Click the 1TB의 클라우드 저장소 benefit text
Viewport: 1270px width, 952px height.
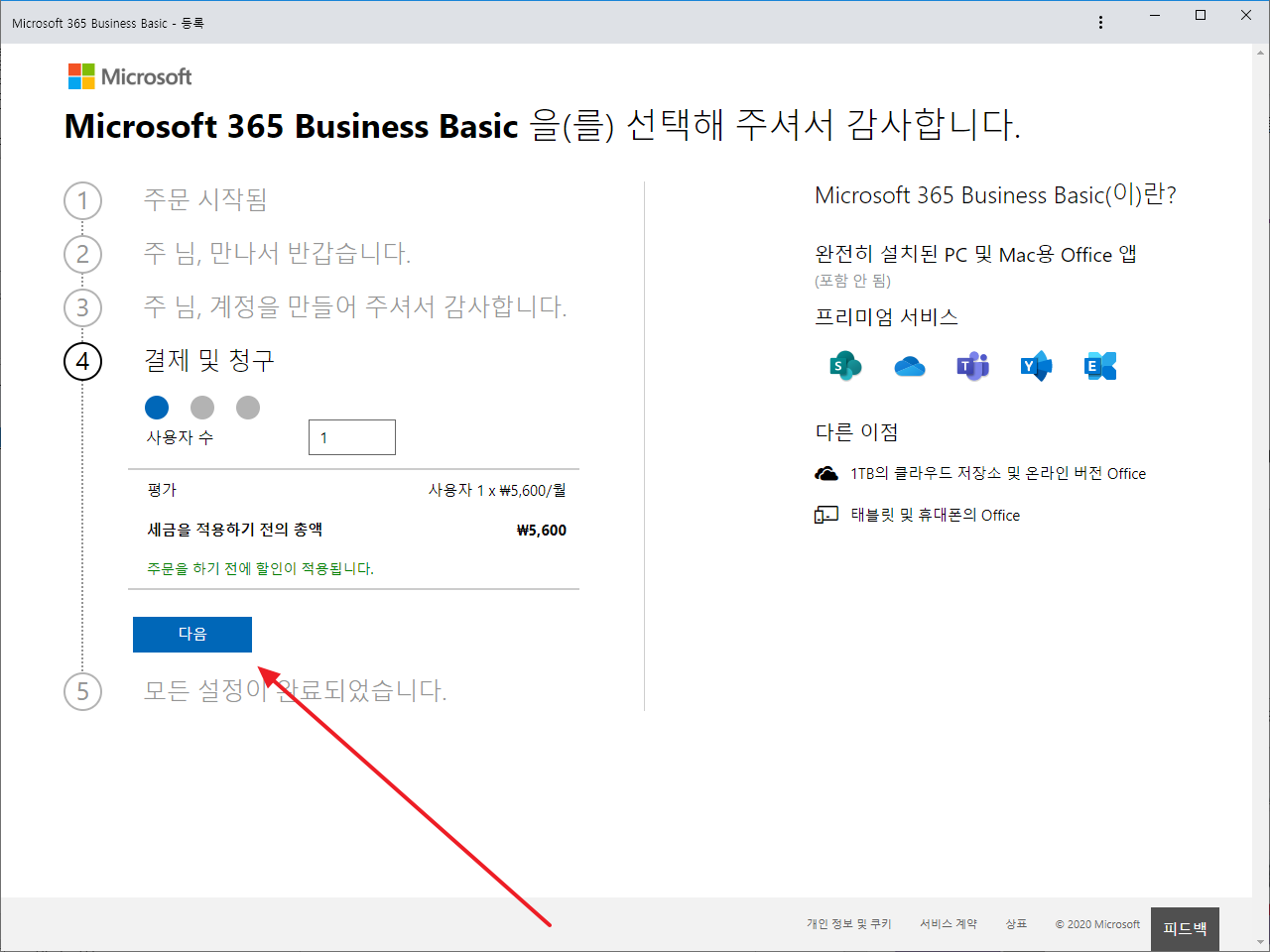point(998,474)
